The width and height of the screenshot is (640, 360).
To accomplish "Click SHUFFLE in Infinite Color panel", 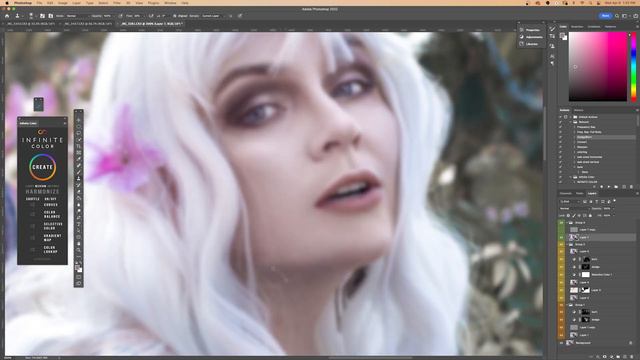I will [33, 199].
